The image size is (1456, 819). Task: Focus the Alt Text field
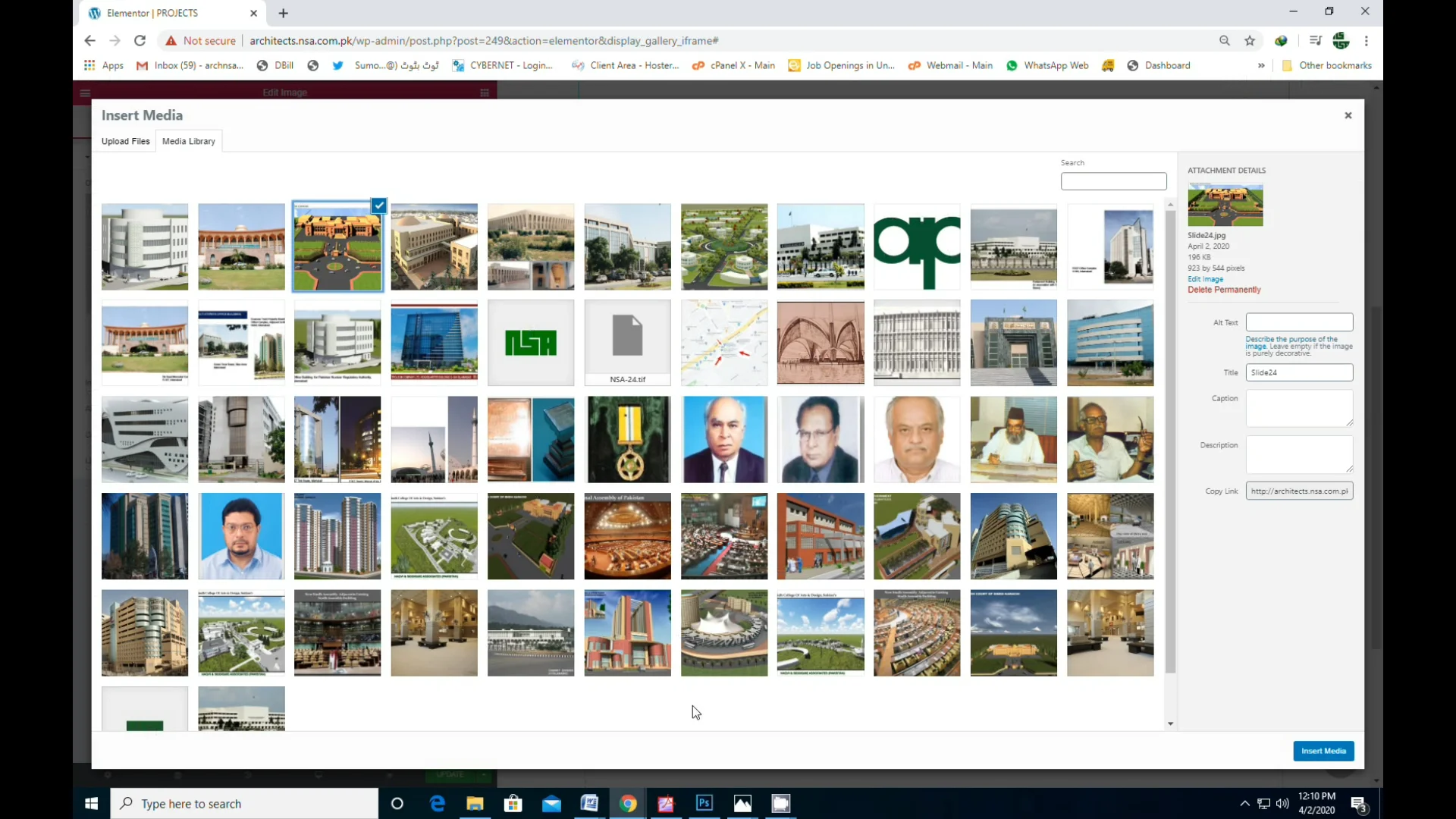(1299, 322)
